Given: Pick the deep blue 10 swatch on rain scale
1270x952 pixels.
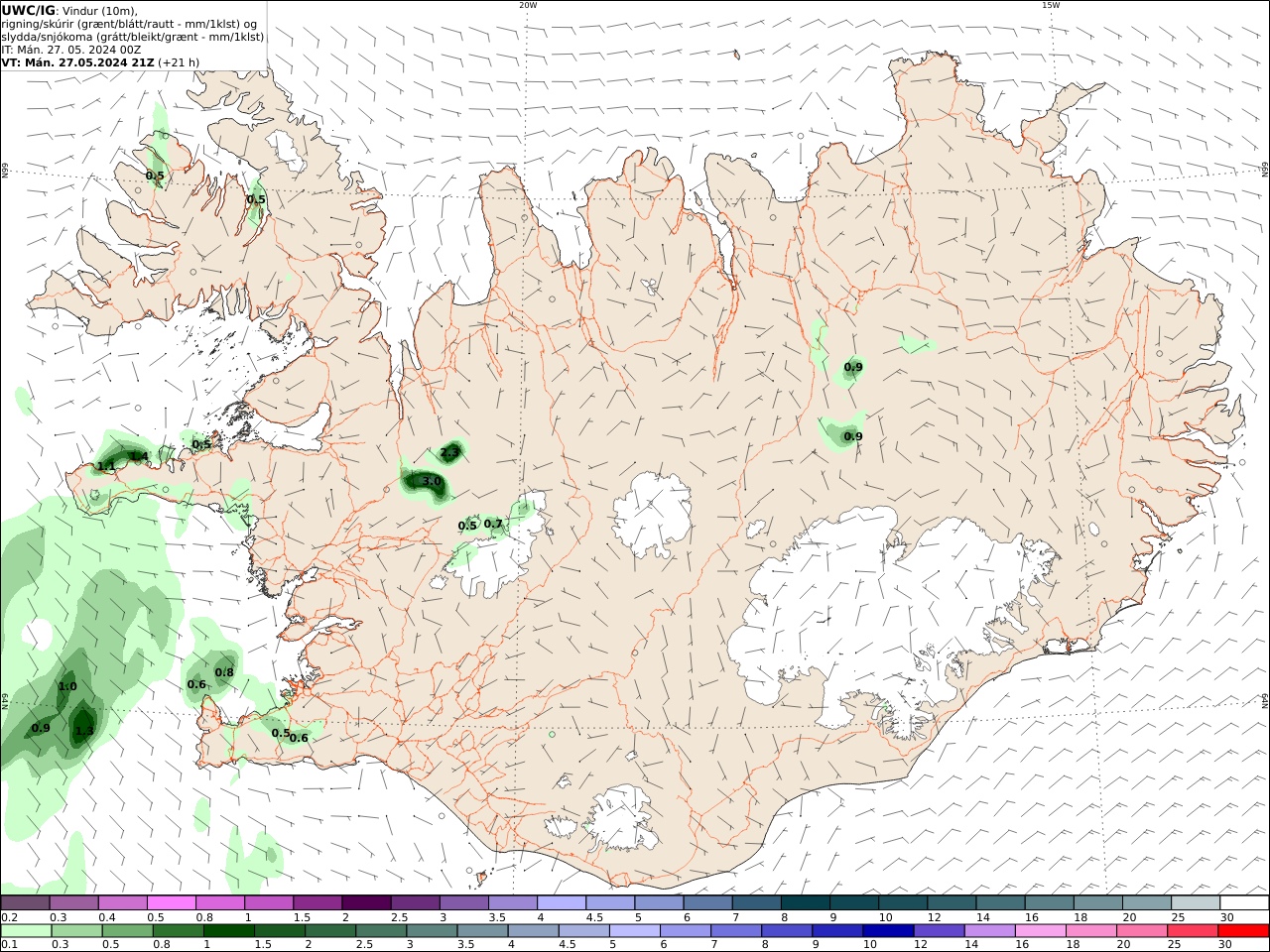Looking at the screenshot, I should (x=888, y=931).
